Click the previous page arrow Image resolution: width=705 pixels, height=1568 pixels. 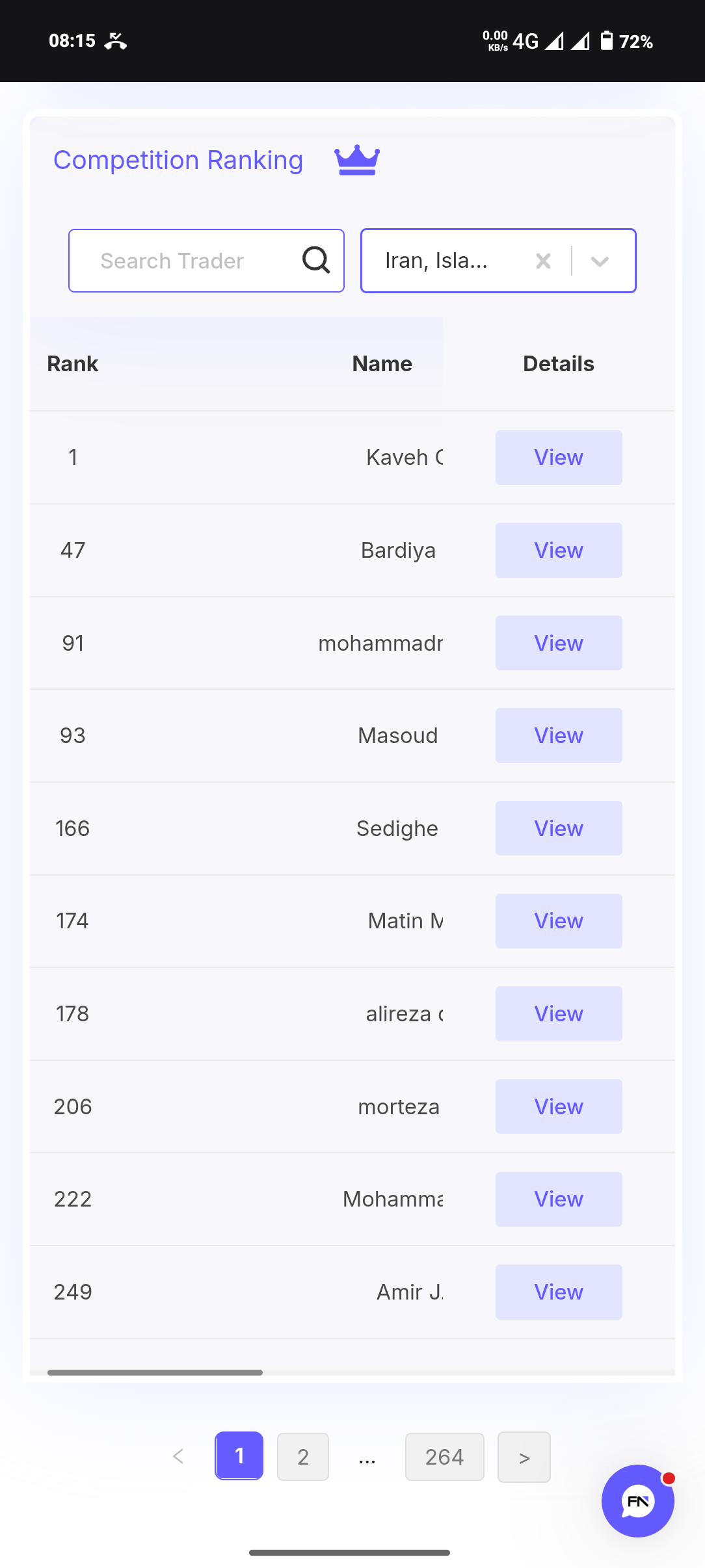pos(178,1457)
